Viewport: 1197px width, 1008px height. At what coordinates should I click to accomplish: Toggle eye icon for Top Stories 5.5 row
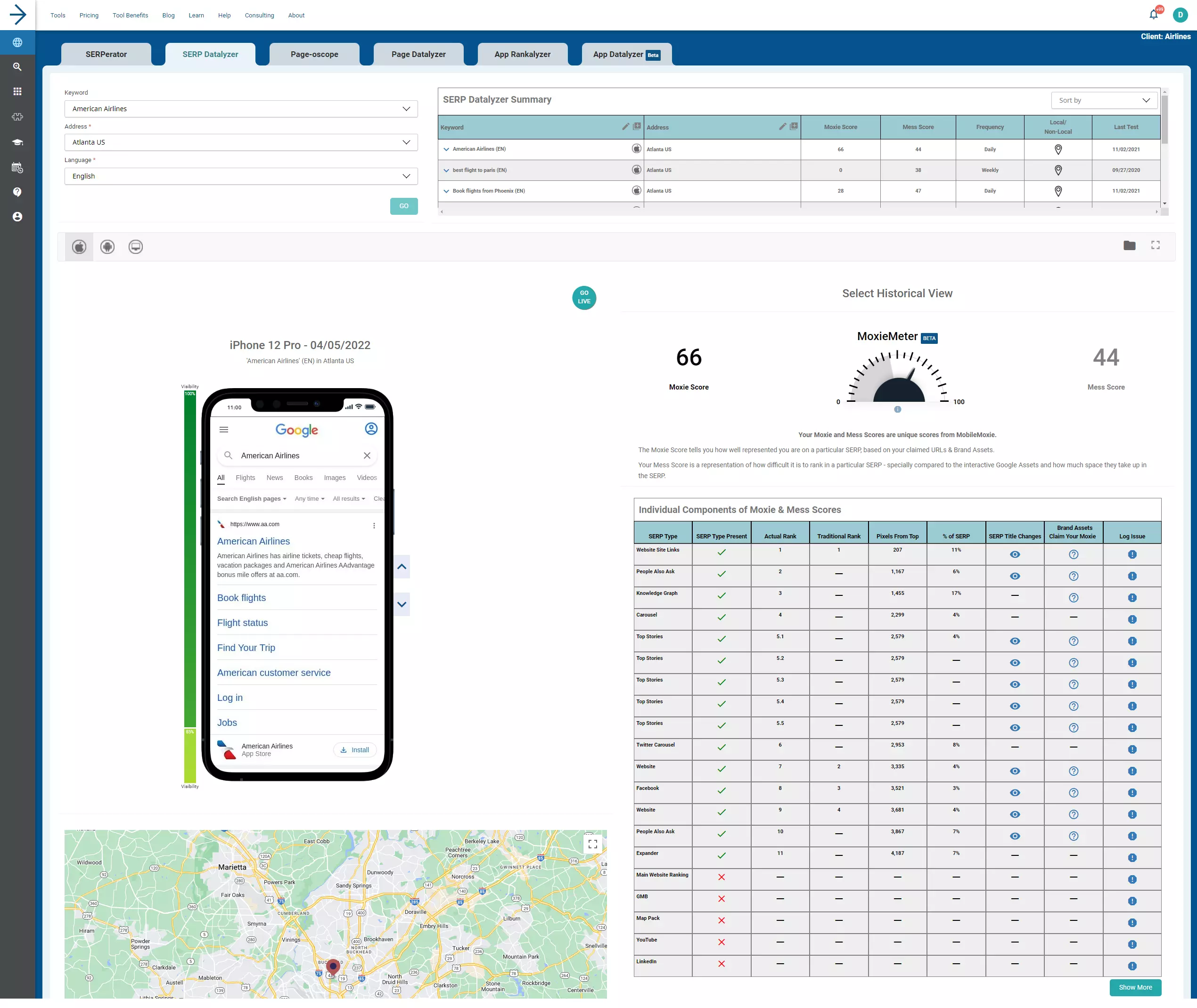coord(1015,729)
